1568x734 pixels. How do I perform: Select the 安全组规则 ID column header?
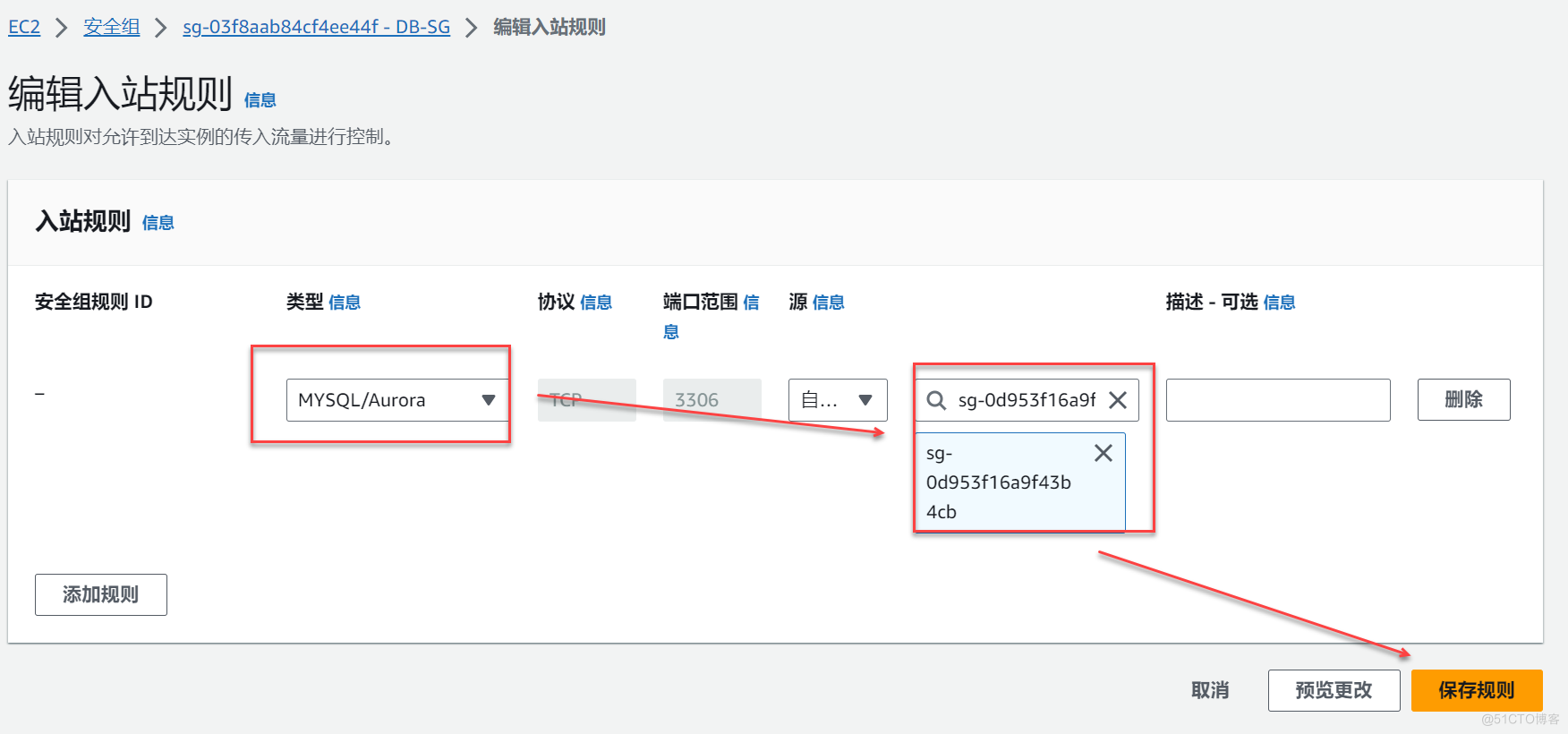(x=94, y=303)
